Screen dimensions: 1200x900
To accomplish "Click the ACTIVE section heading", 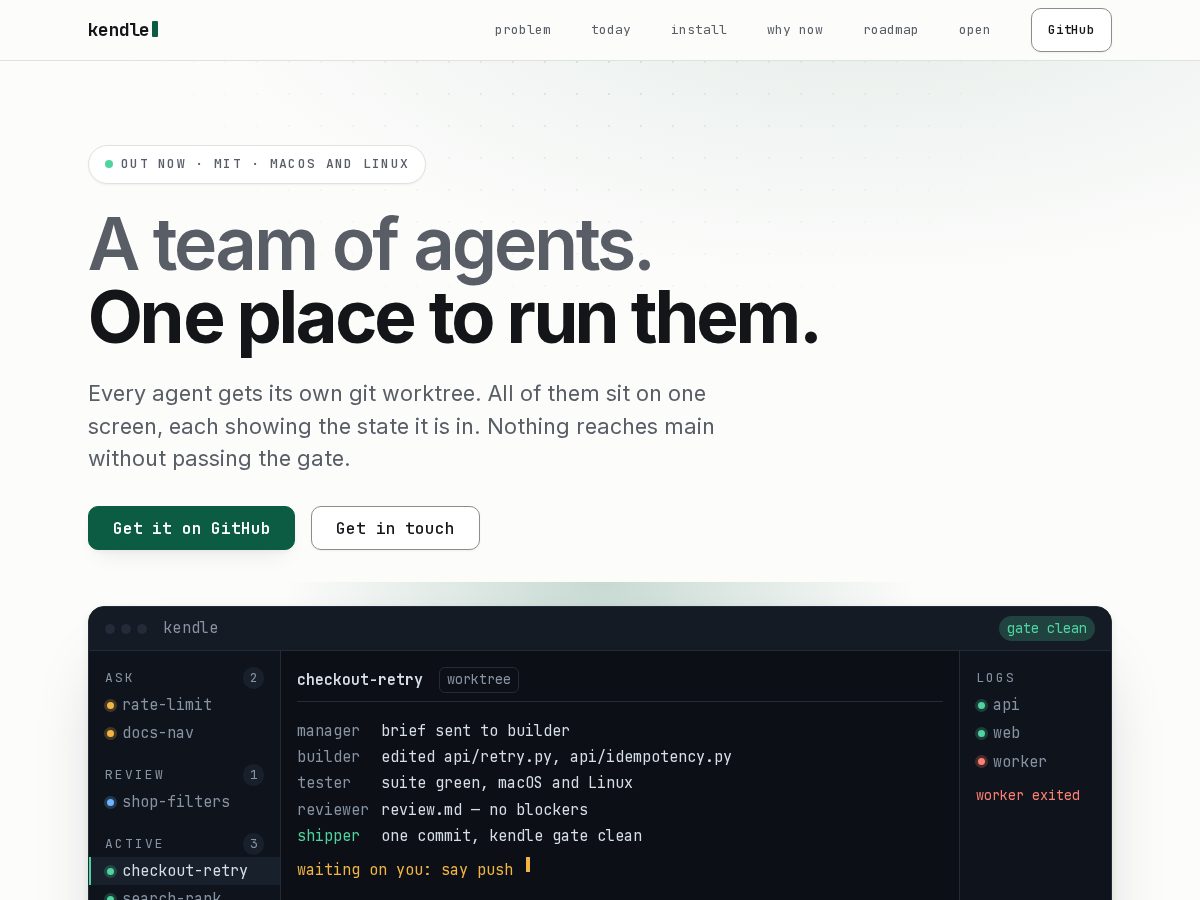I will 134,844.
